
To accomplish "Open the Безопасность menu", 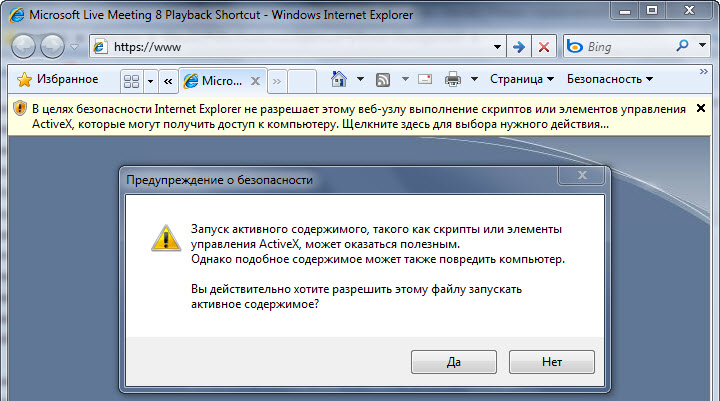I will pyautogui.click(x=609, y=79).
